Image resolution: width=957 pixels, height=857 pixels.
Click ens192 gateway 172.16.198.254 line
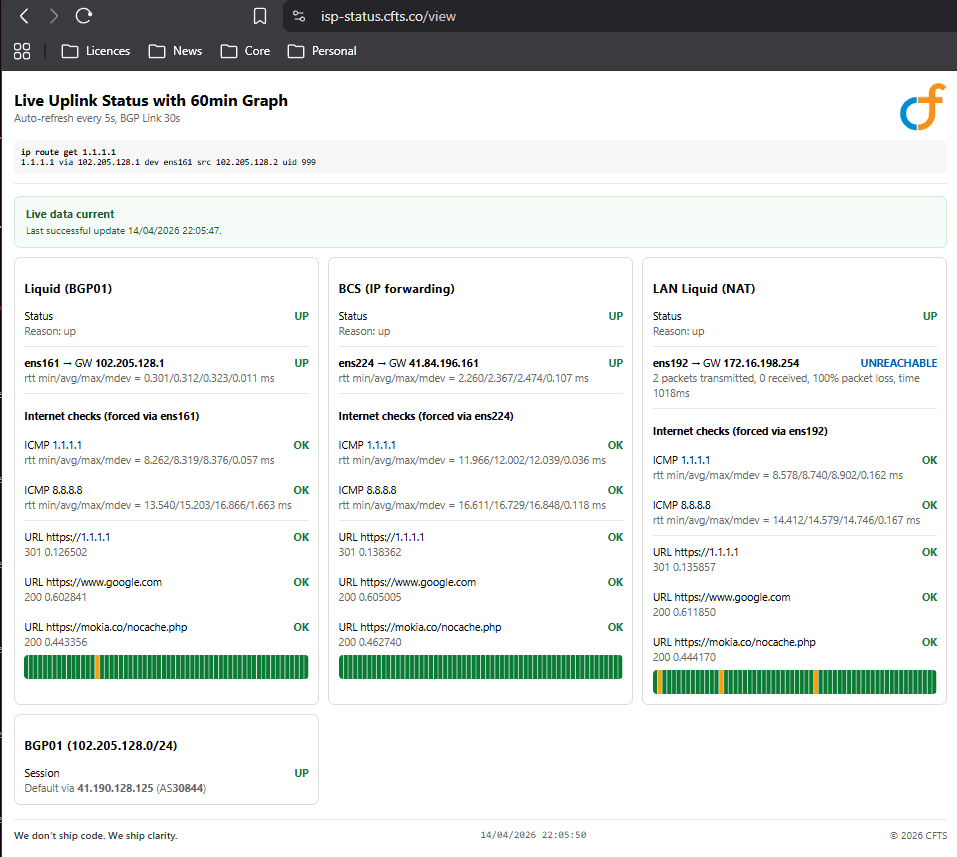coord(726,363)
